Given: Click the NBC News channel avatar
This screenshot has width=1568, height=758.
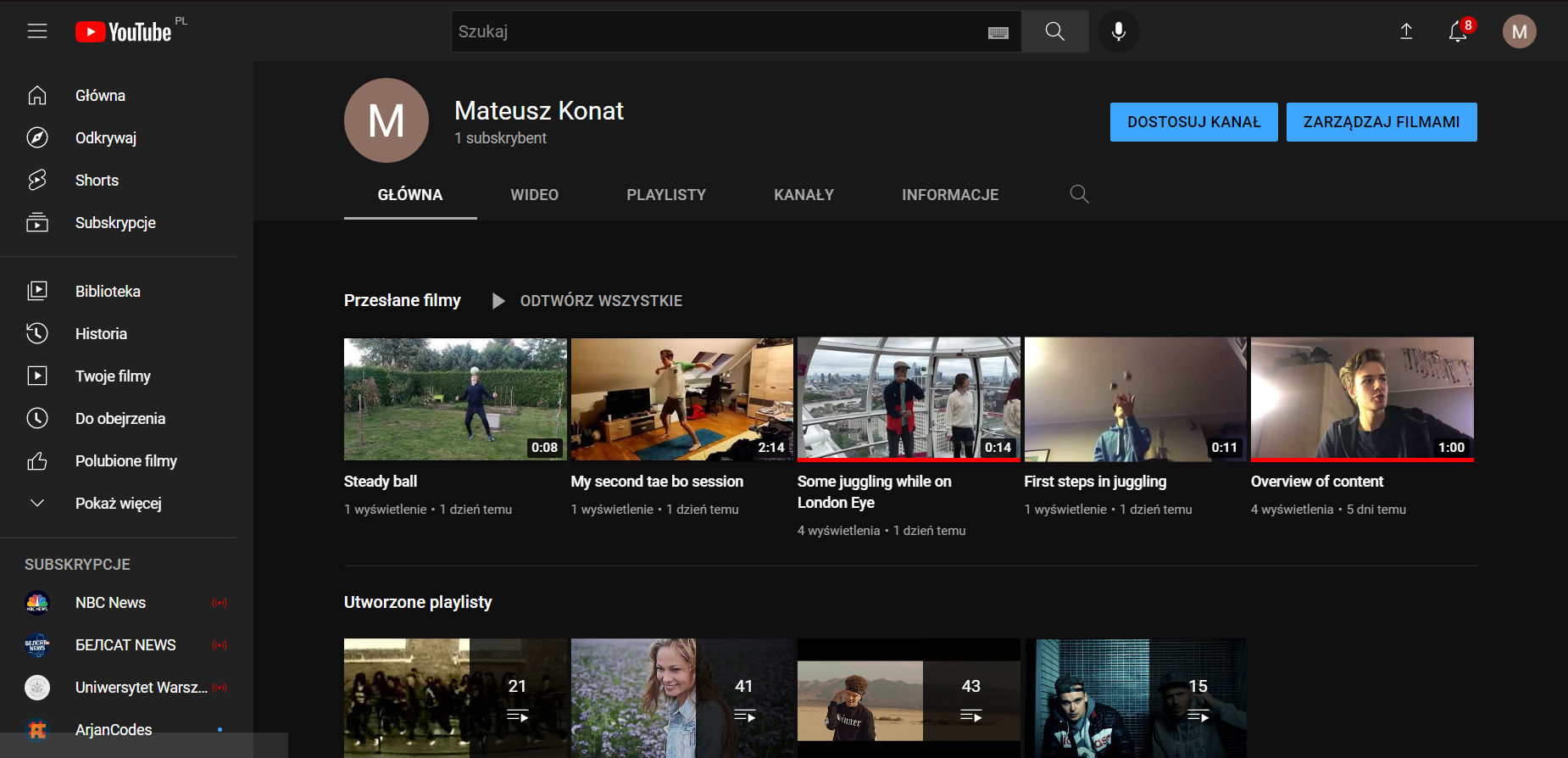Looking at the screenshot, I should [37, 602].
